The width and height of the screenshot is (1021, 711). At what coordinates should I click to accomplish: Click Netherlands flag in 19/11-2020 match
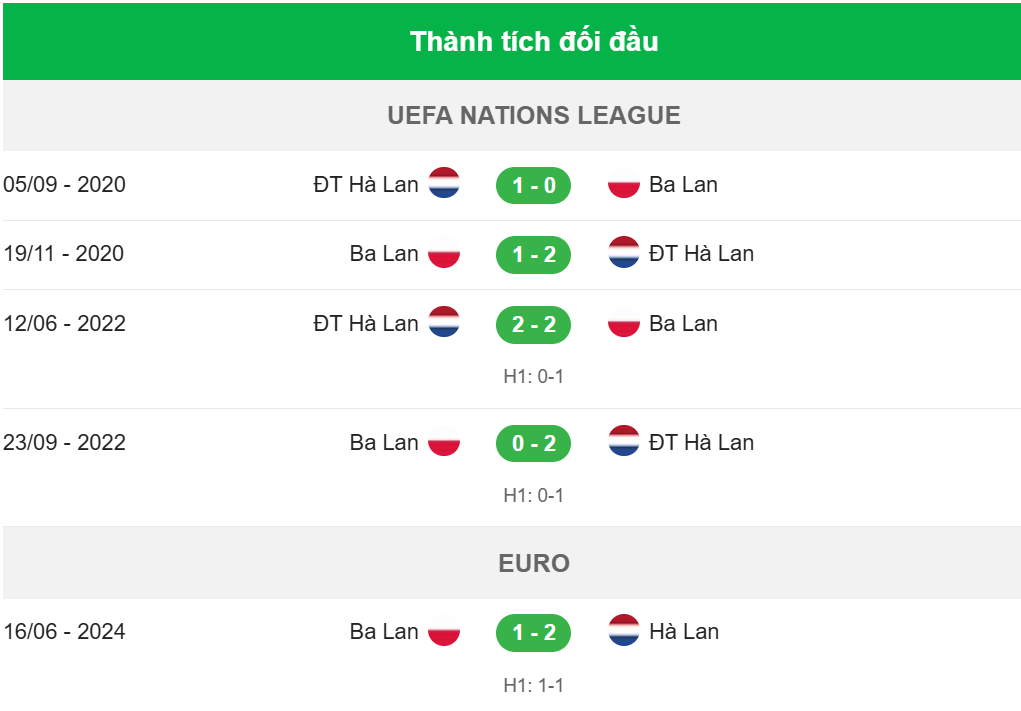click(x=624, y=253)
